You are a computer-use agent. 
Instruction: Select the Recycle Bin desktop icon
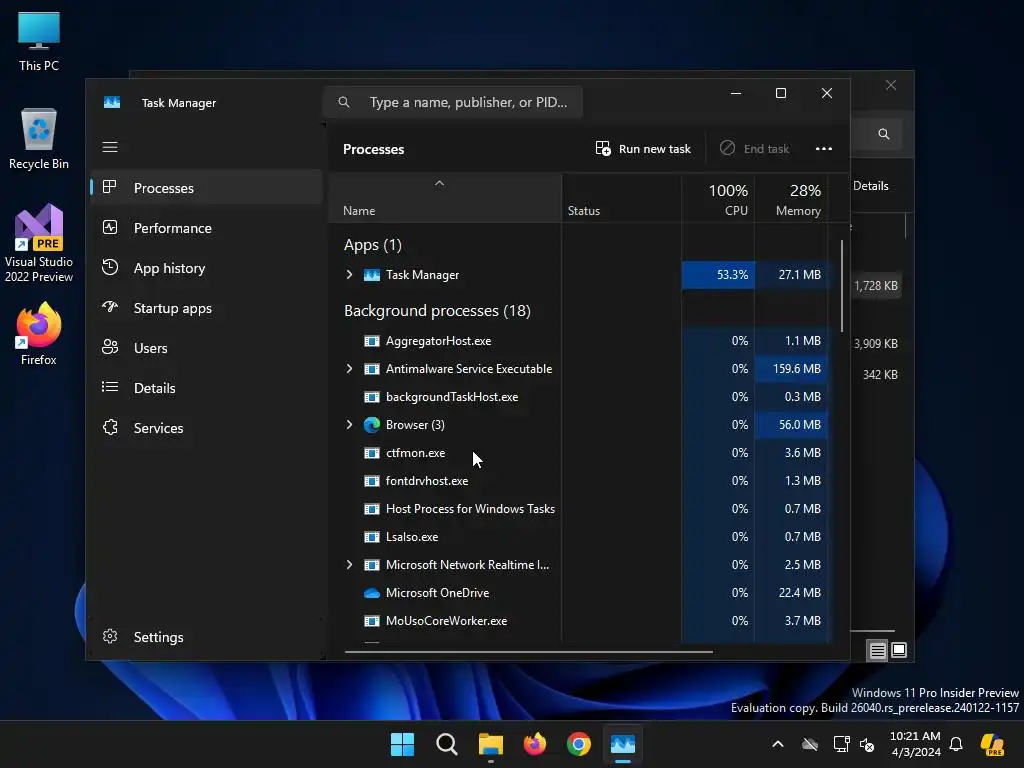(x=39, y=140)
